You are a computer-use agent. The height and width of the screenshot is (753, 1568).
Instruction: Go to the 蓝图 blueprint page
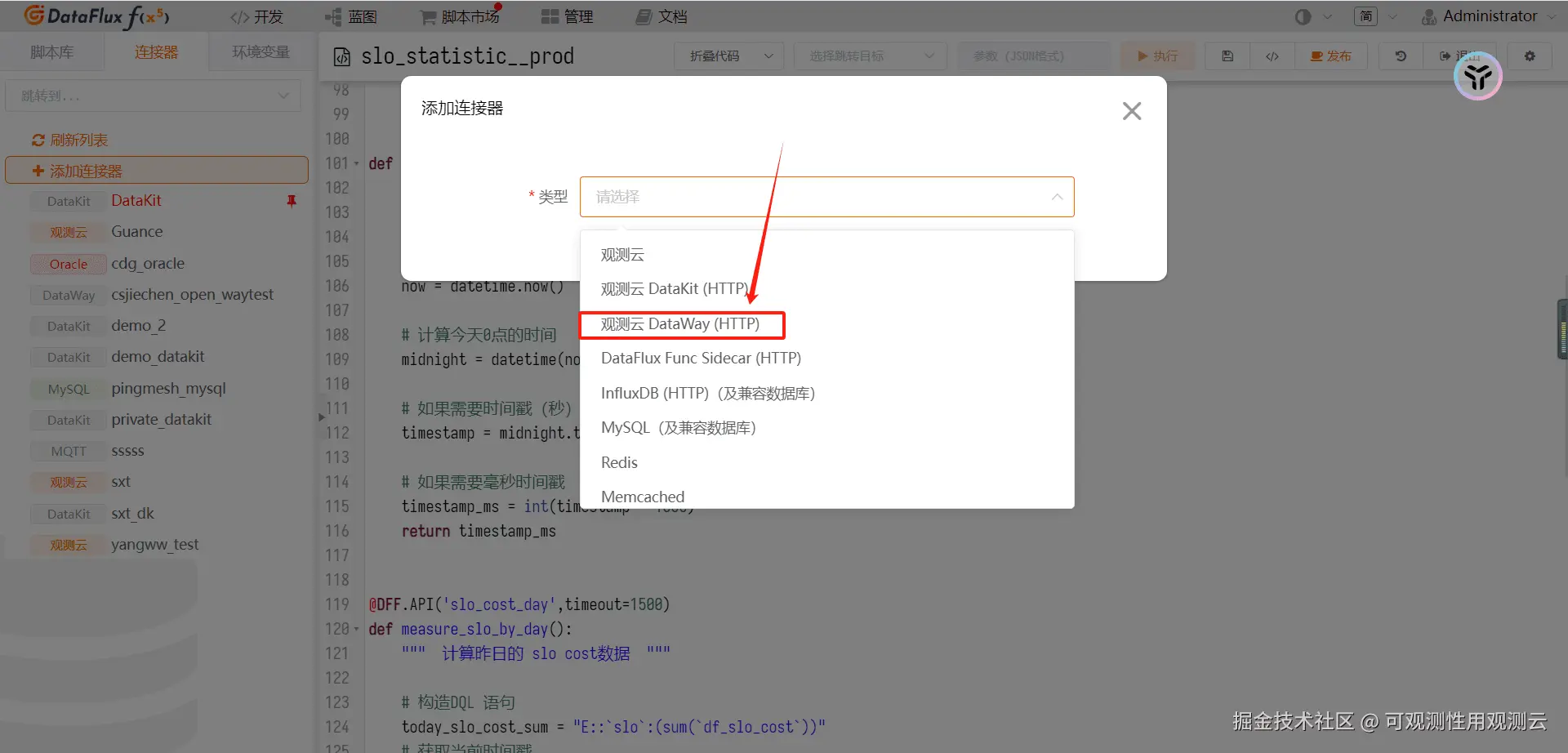tap(351, 17)
